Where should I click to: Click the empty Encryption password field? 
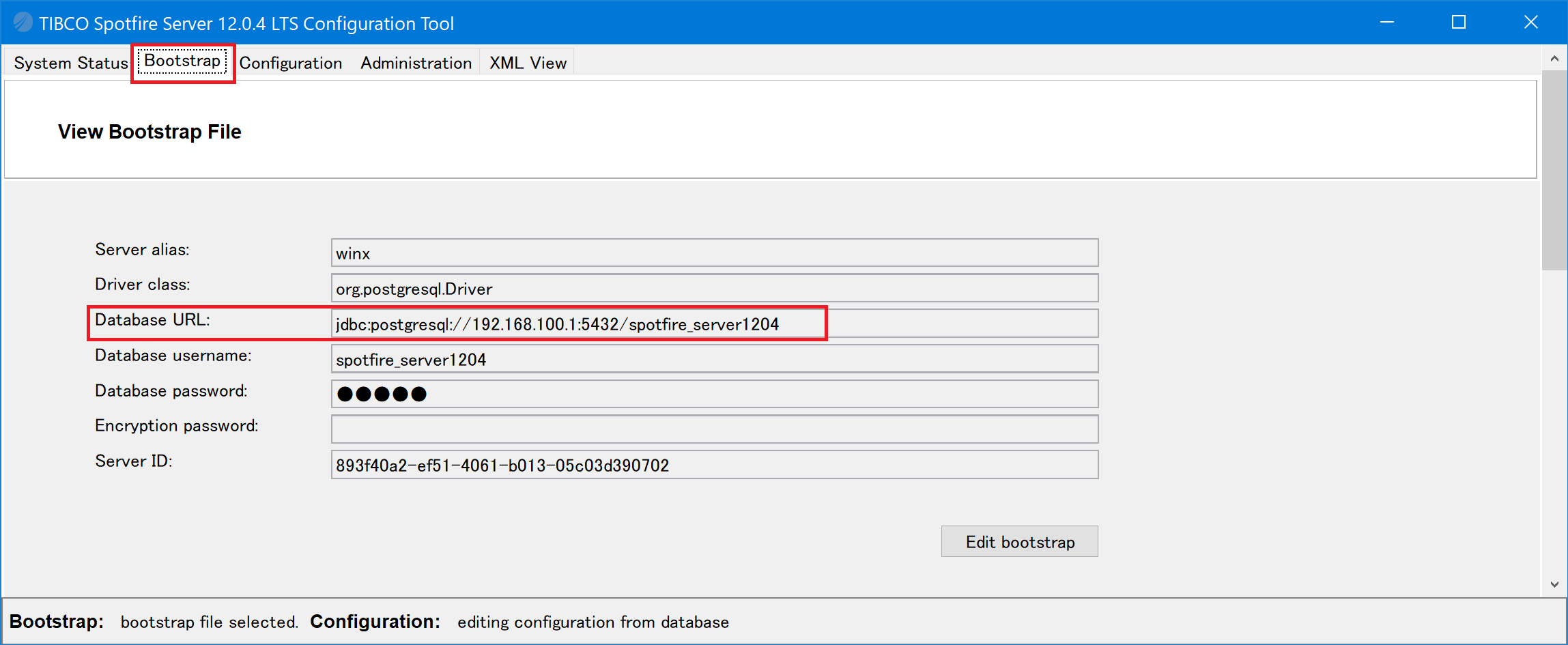(715, 429)
